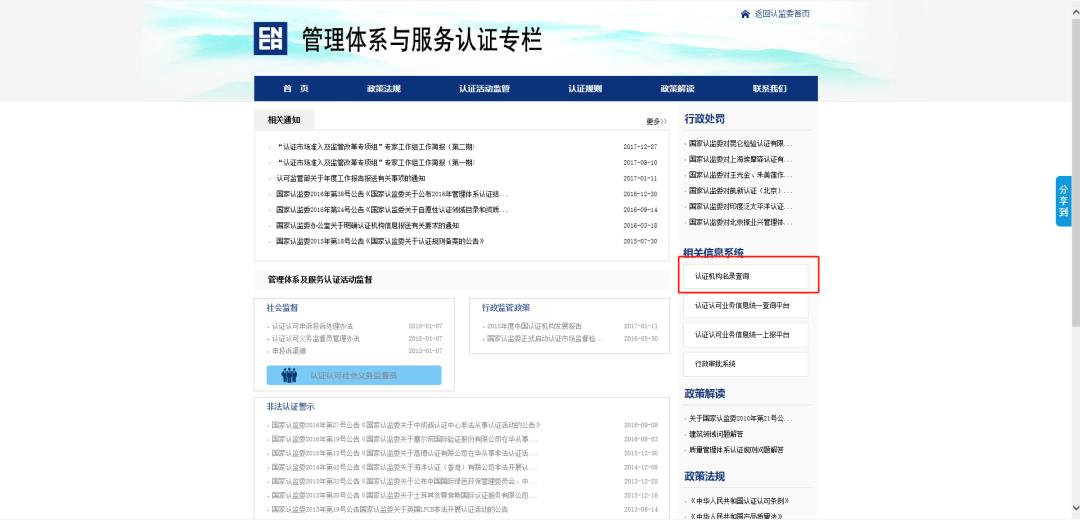Click the 政策法规 sidebar heading
This screenshot has width=1080, height=520.
pyautogui.click(x=704, y=477)
